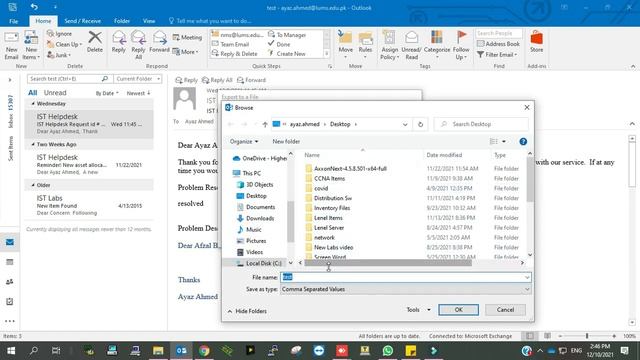The height and width of the screenshot is (360, 640).
Task: Click OK in the Browse dialog
Action: pos(458,310)
